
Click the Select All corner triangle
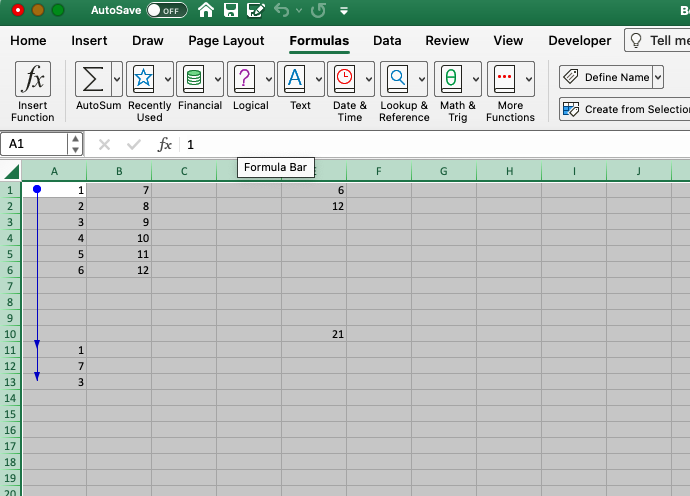point(11,171)
